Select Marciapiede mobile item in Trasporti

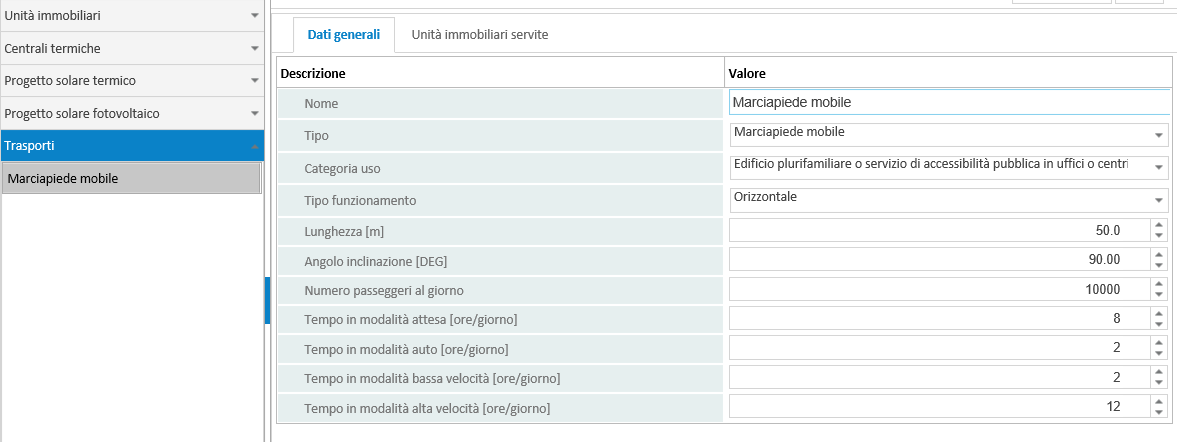coord(131,179)
